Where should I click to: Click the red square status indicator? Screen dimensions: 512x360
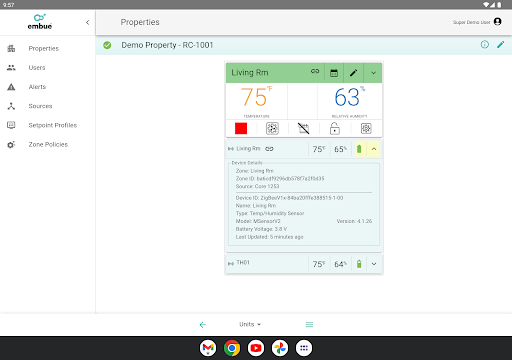241,128
